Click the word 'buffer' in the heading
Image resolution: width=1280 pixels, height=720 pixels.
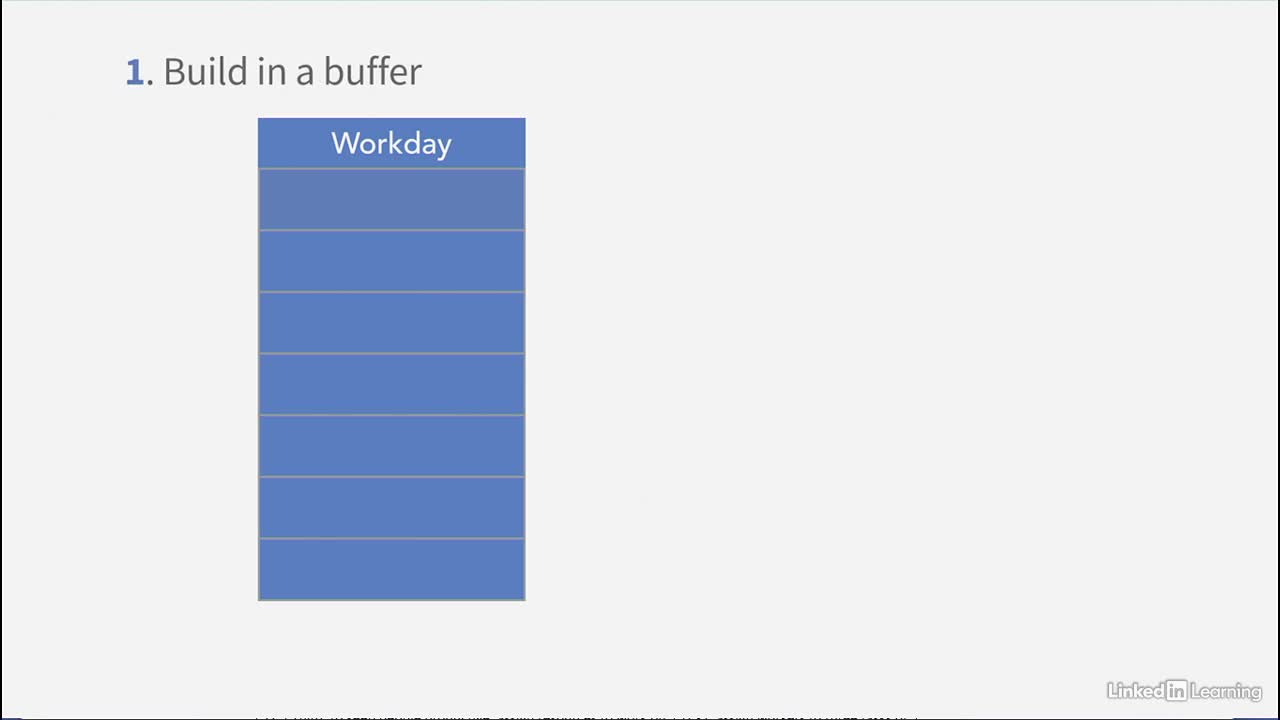point(372,72)
